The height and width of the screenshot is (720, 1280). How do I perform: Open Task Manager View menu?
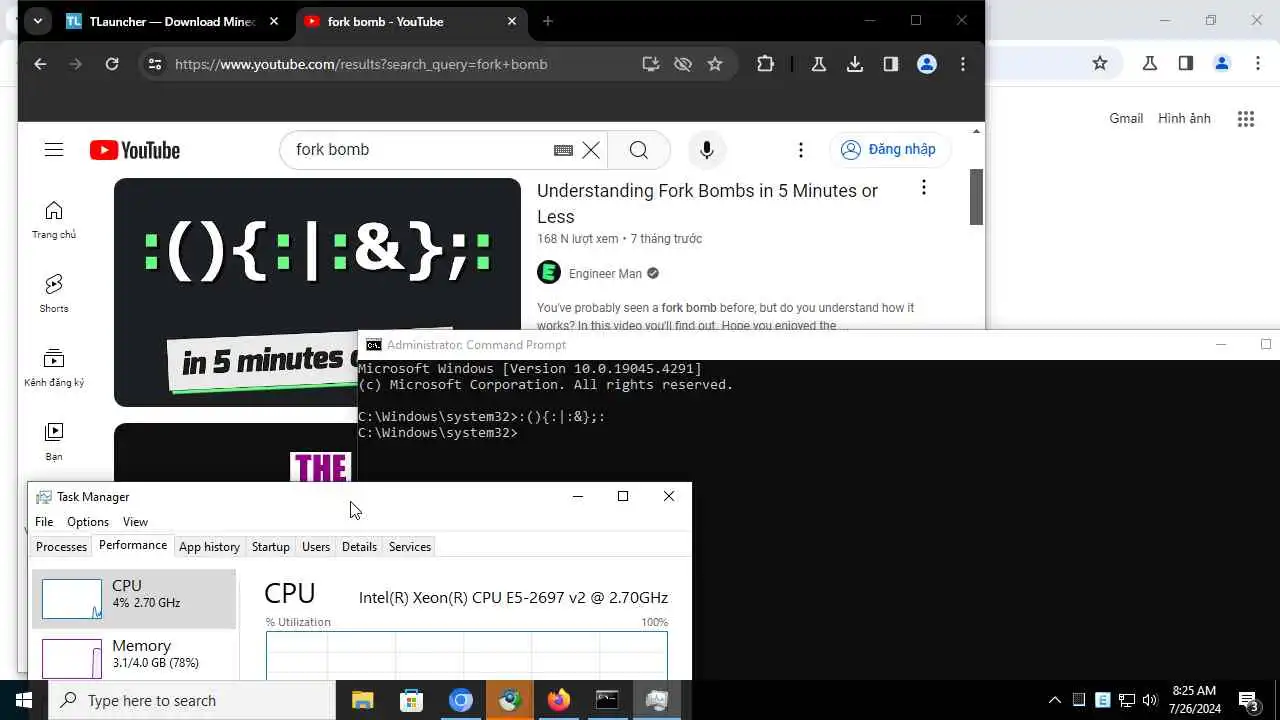tap(135, 522)
